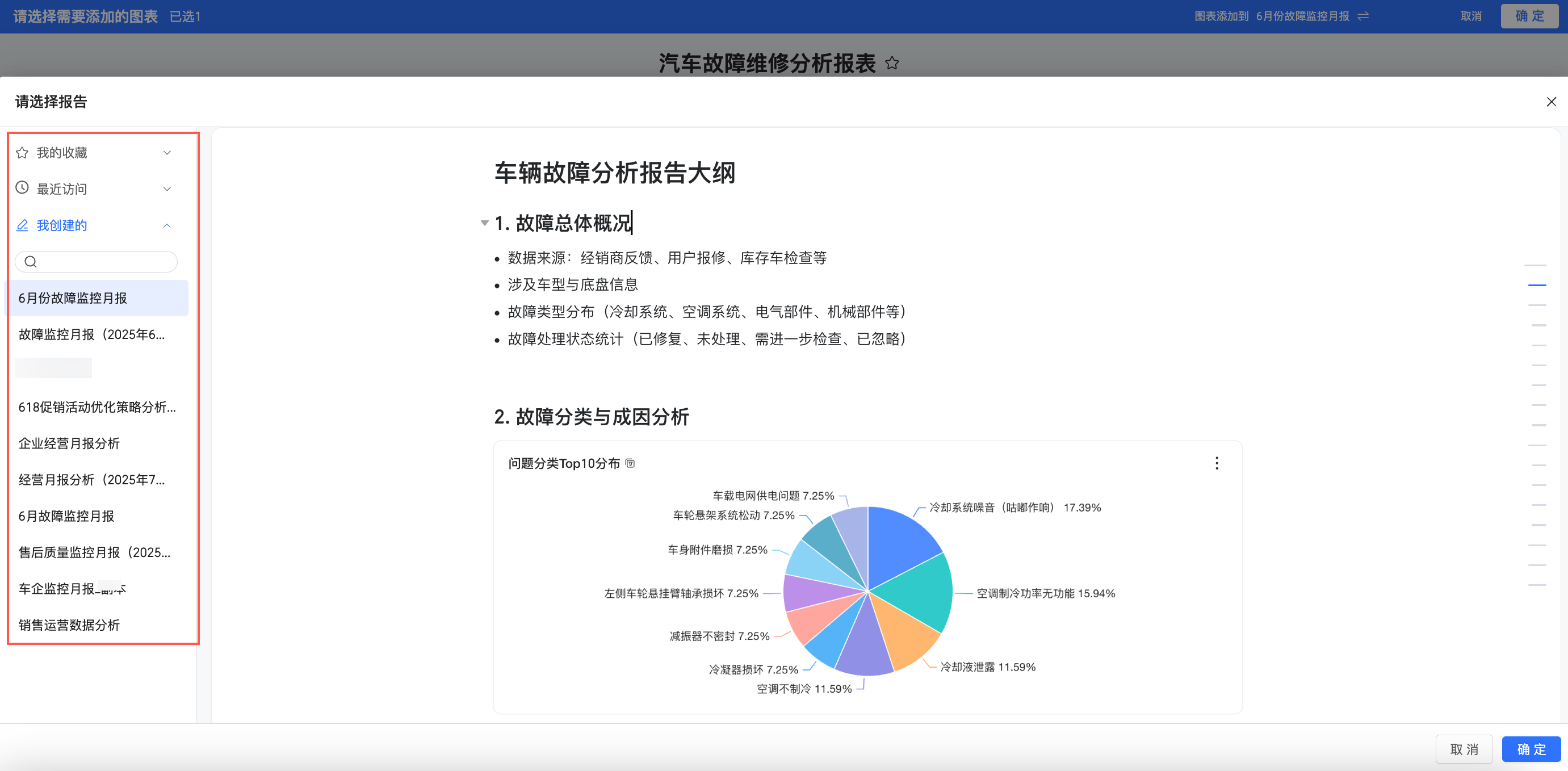Click the swap icon next to 6月份故障监控月报
1568x771 pixels.
(x=1363, y=16)
